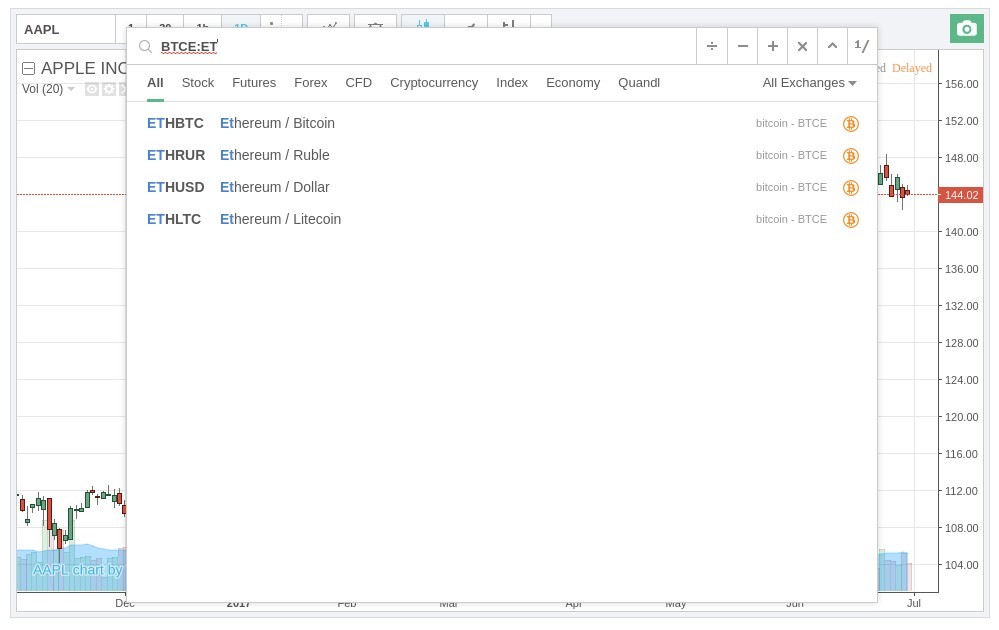
Task: Click the Jul label on time axis
Action: (x=914, y=603)
